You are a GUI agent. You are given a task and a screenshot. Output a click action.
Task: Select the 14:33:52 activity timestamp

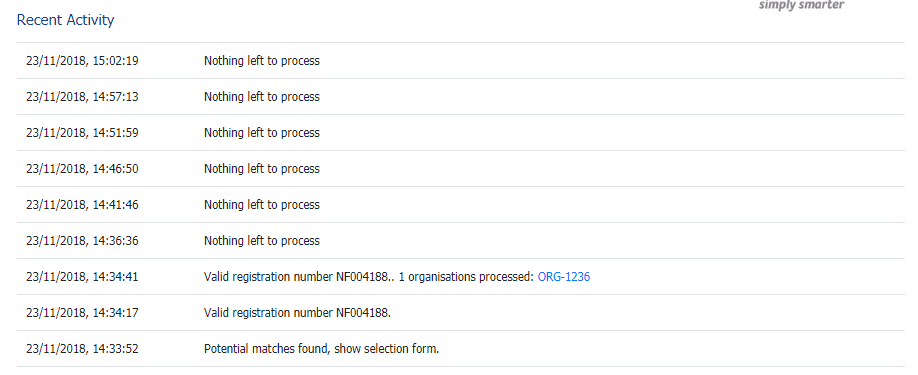click(82, 349)
